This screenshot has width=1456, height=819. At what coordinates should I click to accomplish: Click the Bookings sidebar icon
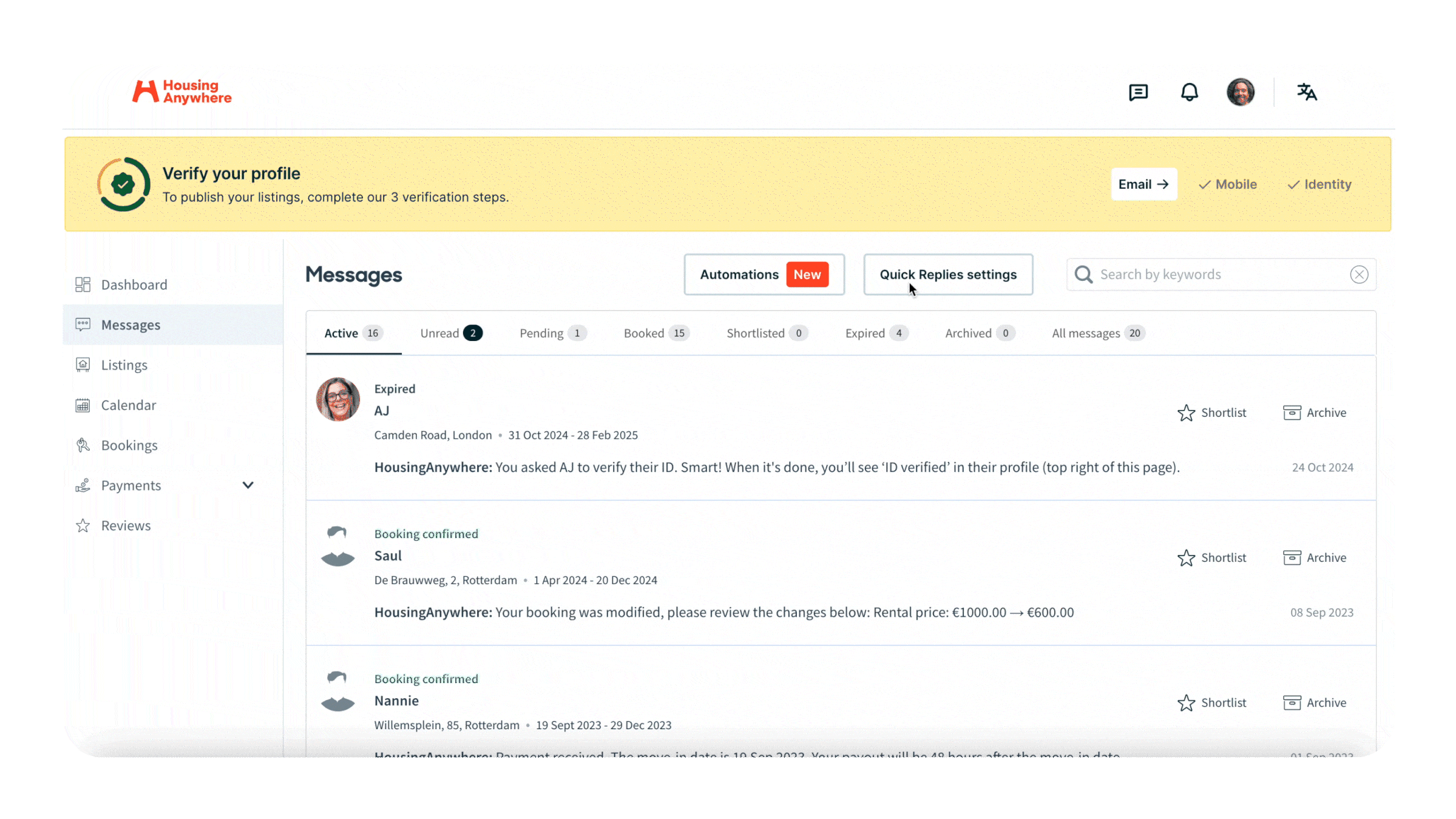[x=85, y=444]
